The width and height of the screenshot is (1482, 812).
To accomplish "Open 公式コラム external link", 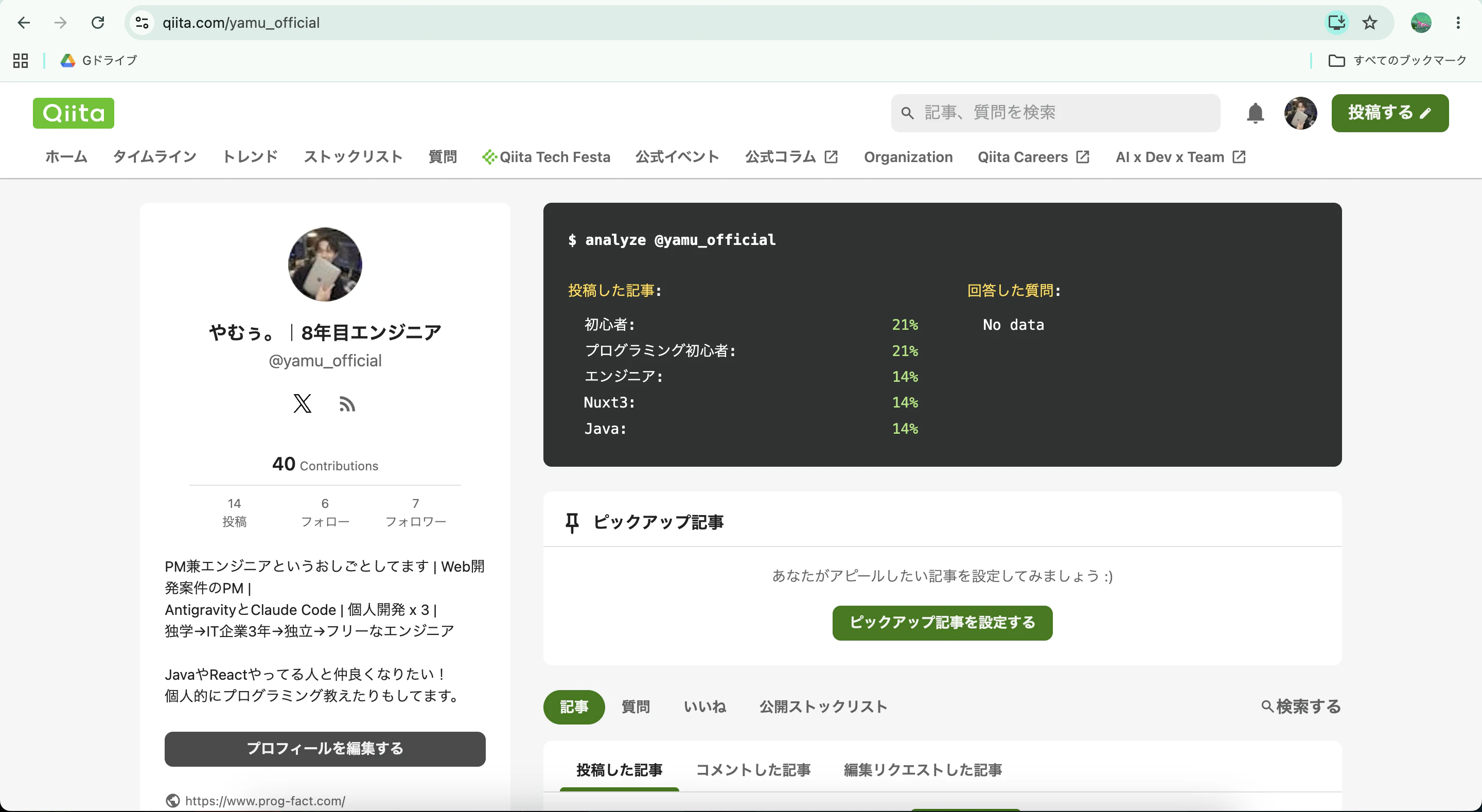I will pyautogui.click(x=791, y=157).
